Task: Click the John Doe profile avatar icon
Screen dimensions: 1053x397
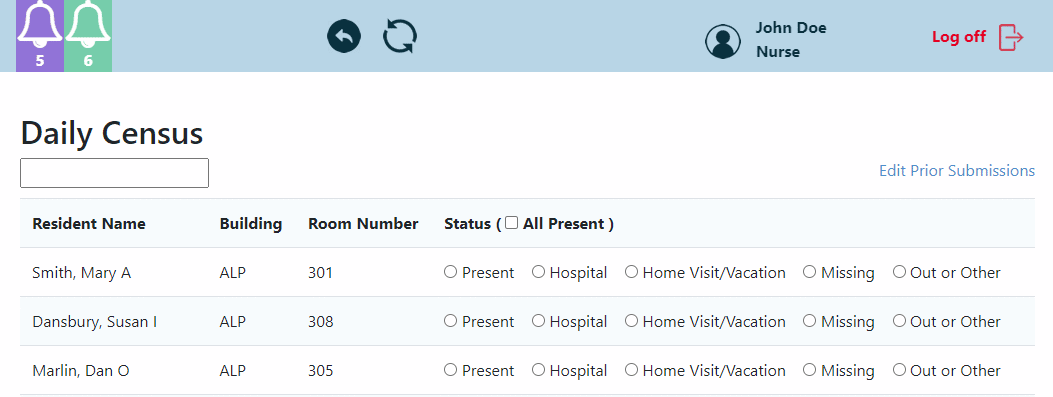Action: (x=723, y=41)
